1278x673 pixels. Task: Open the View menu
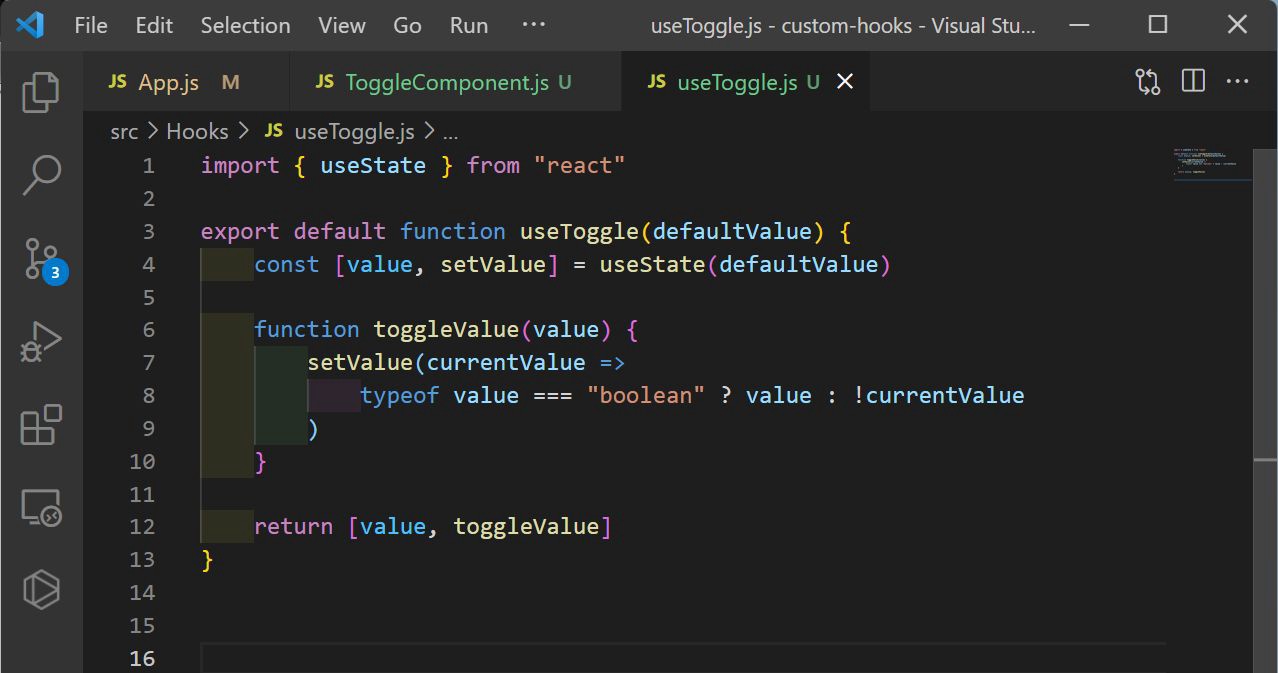pyautogui.click(x=342, y=25)
